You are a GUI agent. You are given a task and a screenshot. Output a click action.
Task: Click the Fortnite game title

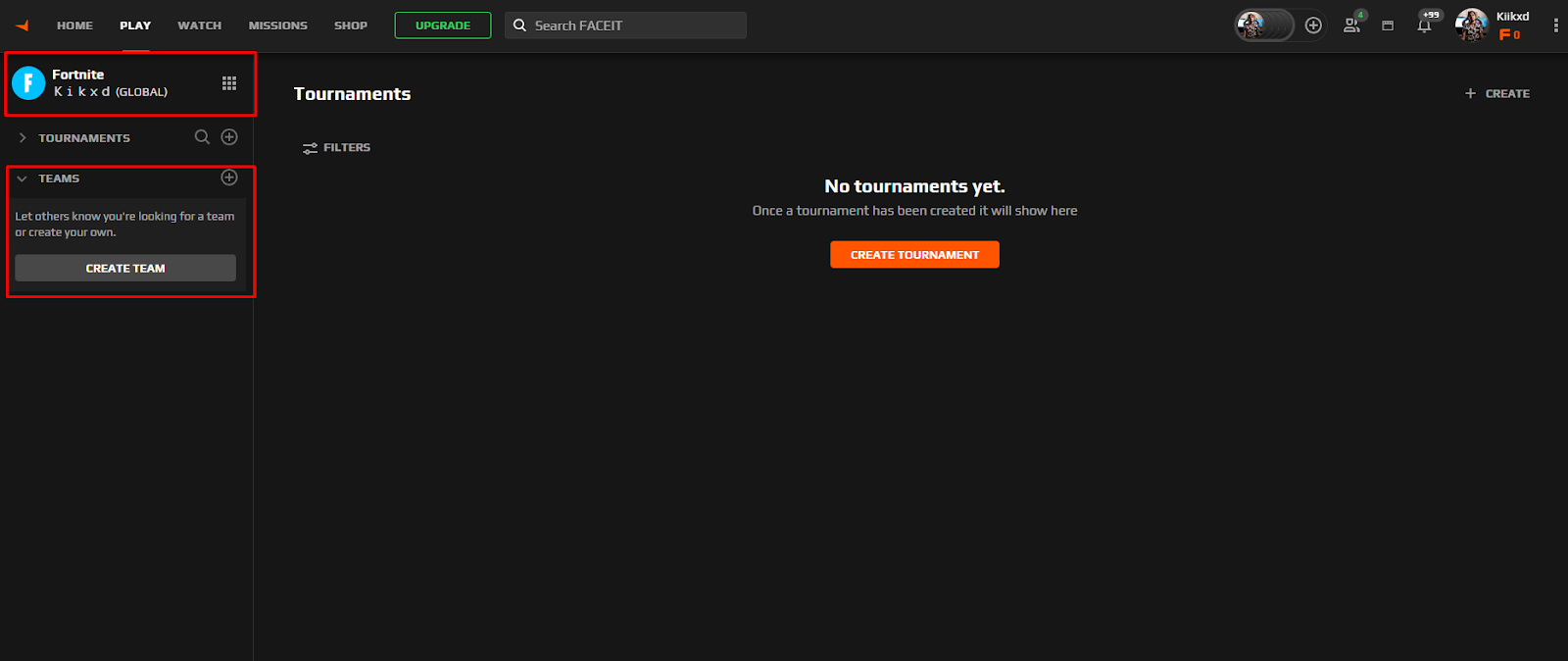[x=77, y=75]
